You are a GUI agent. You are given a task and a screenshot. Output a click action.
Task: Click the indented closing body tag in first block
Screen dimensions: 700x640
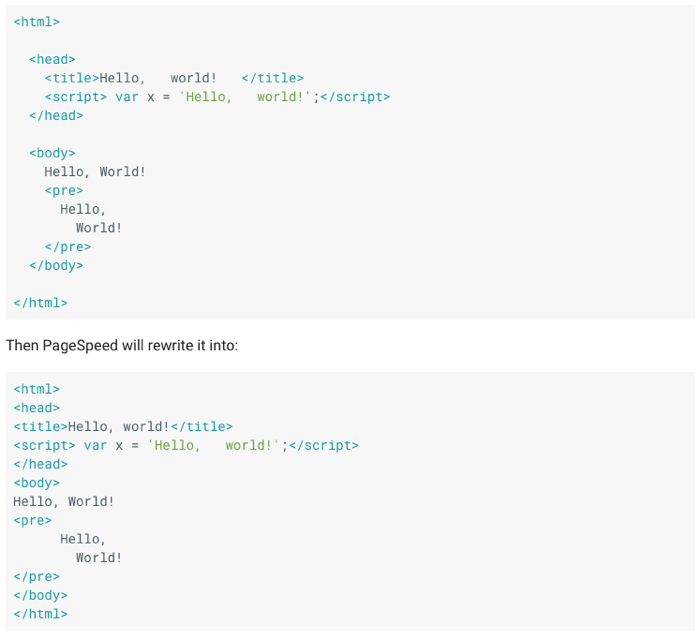pos(56,265)
